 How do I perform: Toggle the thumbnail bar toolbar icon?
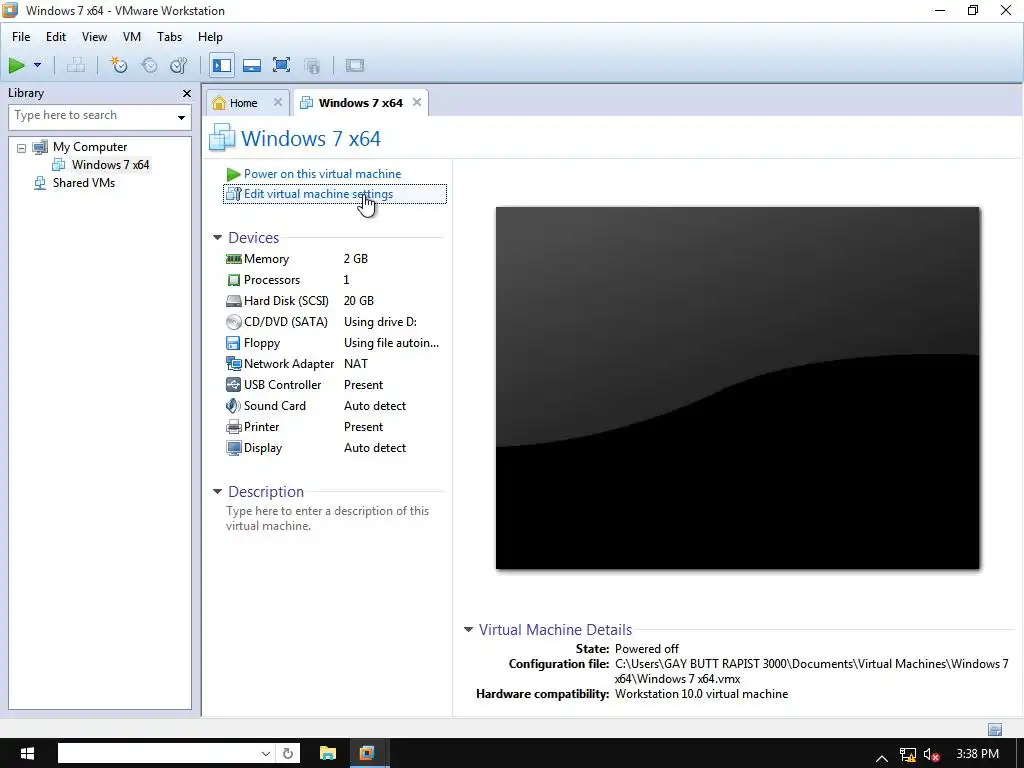[x=252, y=65]
